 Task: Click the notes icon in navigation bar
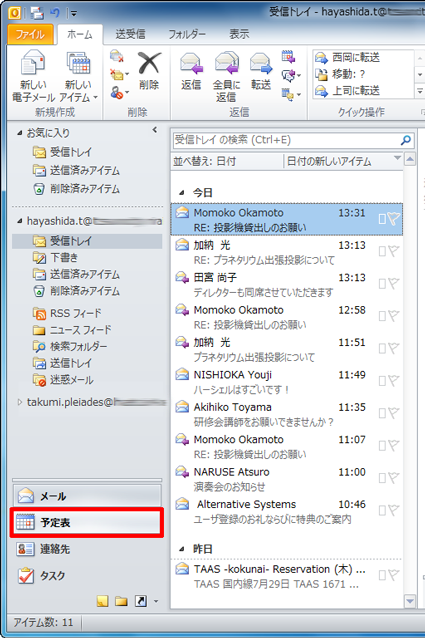point(102,601)
